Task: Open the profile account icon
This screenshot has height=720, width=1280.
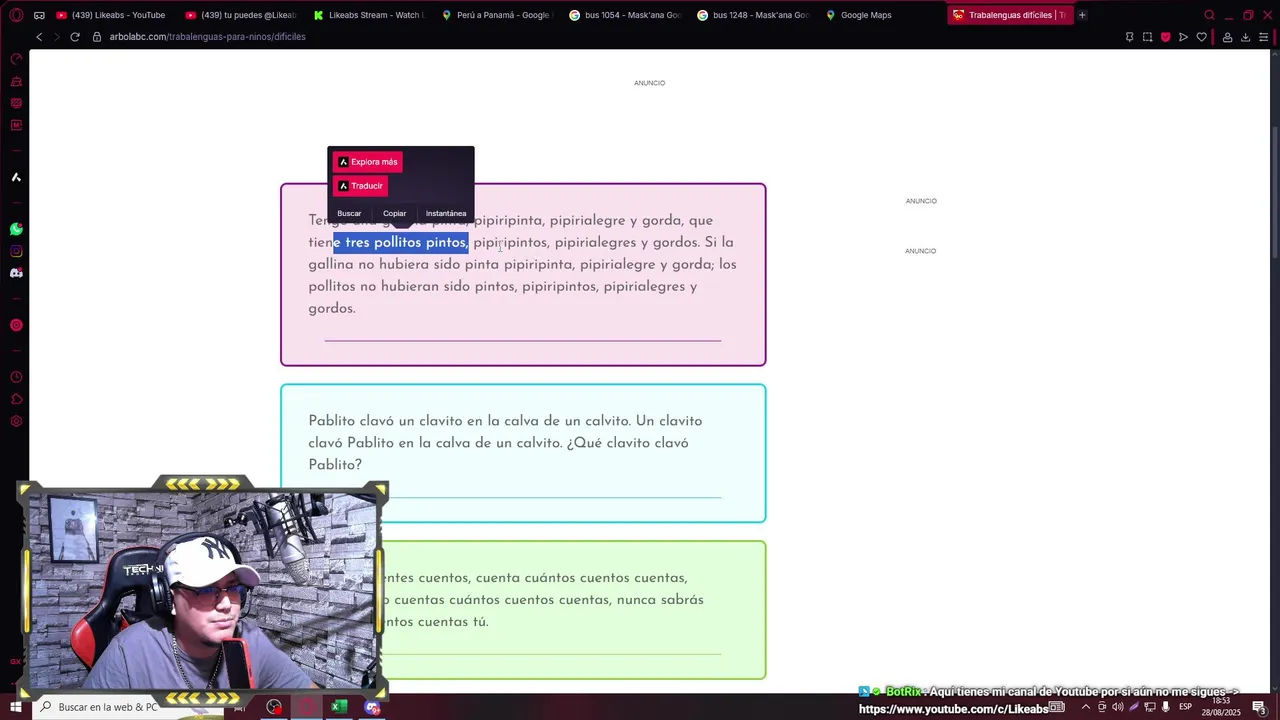Action: point(1227,37)
